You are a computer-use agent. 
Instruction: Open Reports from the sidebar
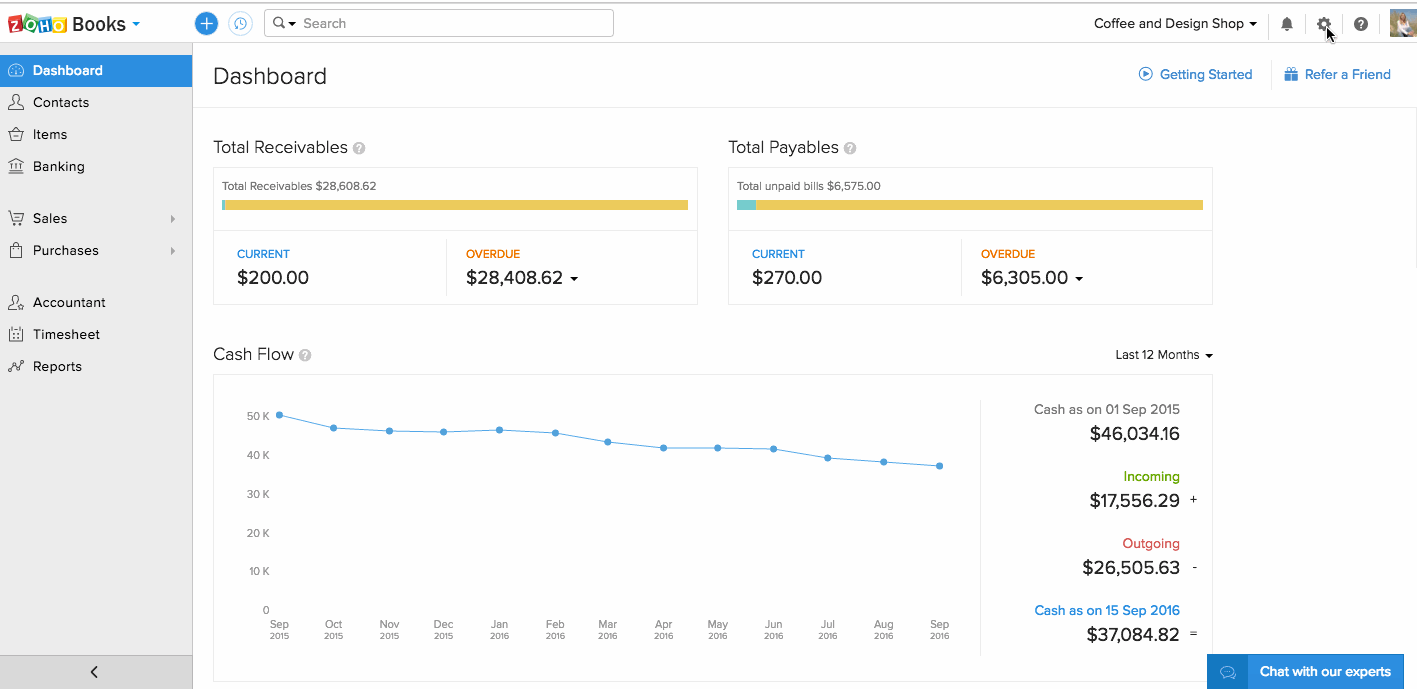[x=57, y=367]
